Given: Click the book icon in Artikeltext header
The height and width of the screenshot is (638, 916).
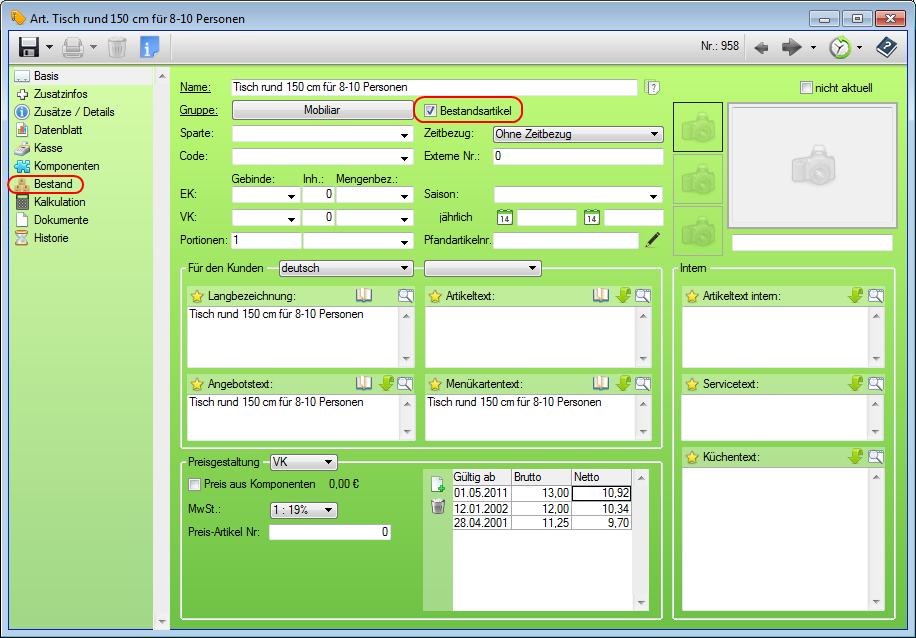Looking at the screenshot, I should 601,296.
